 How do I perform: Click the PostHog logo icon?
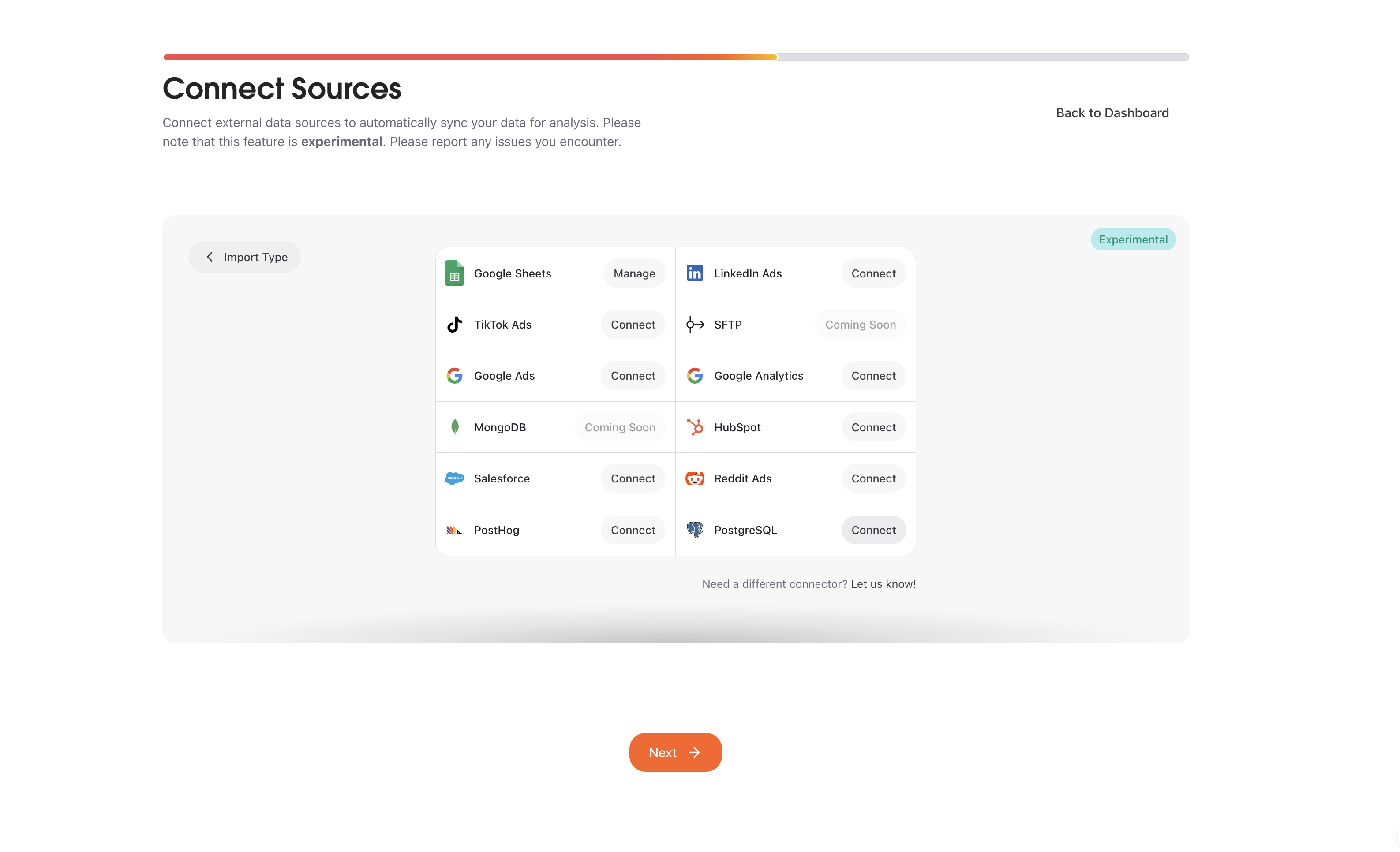click(x=454, y=530)
